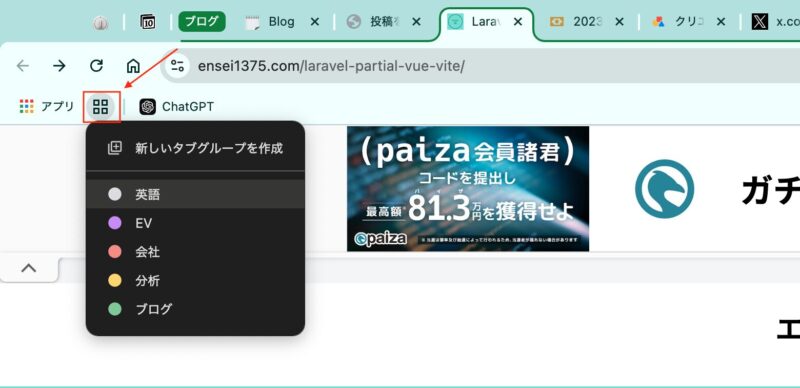Open the アプリ apps shortcut
This screenshot has height=388, width=800.
click(x=46, y=107)
